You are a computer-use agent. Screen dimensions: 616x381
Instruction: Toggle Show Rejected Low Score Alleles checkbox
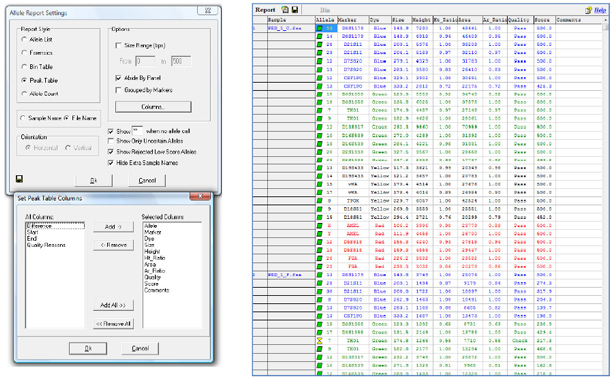(x=111, y=152)
